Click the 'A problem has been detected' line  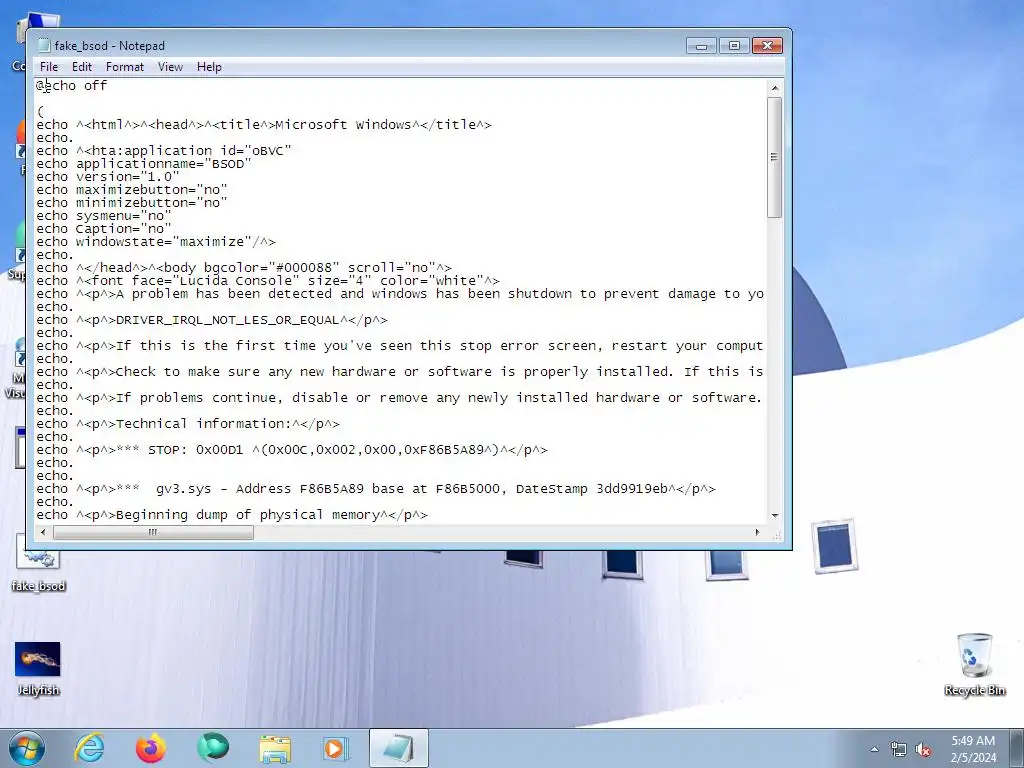pyautogui.click(x=400, y=294)
